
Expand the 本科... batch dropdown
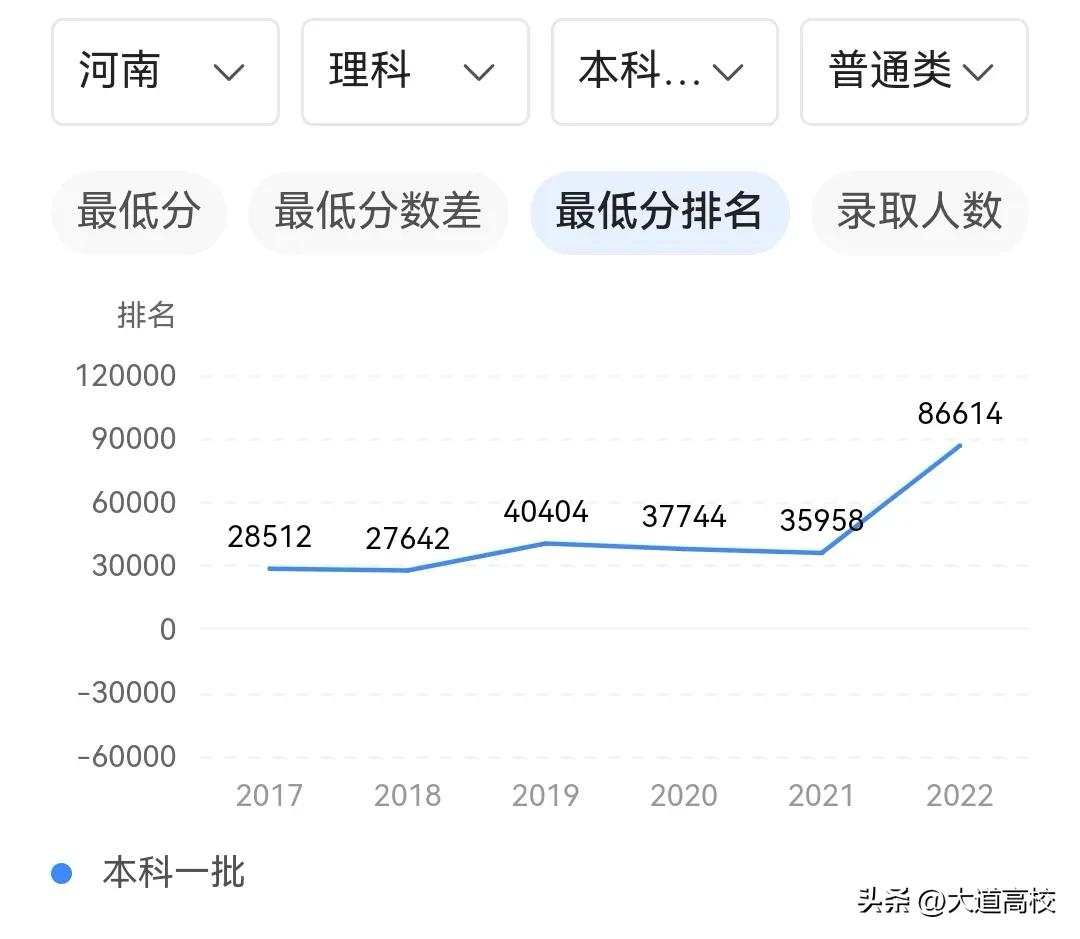[x=665, y=72]
